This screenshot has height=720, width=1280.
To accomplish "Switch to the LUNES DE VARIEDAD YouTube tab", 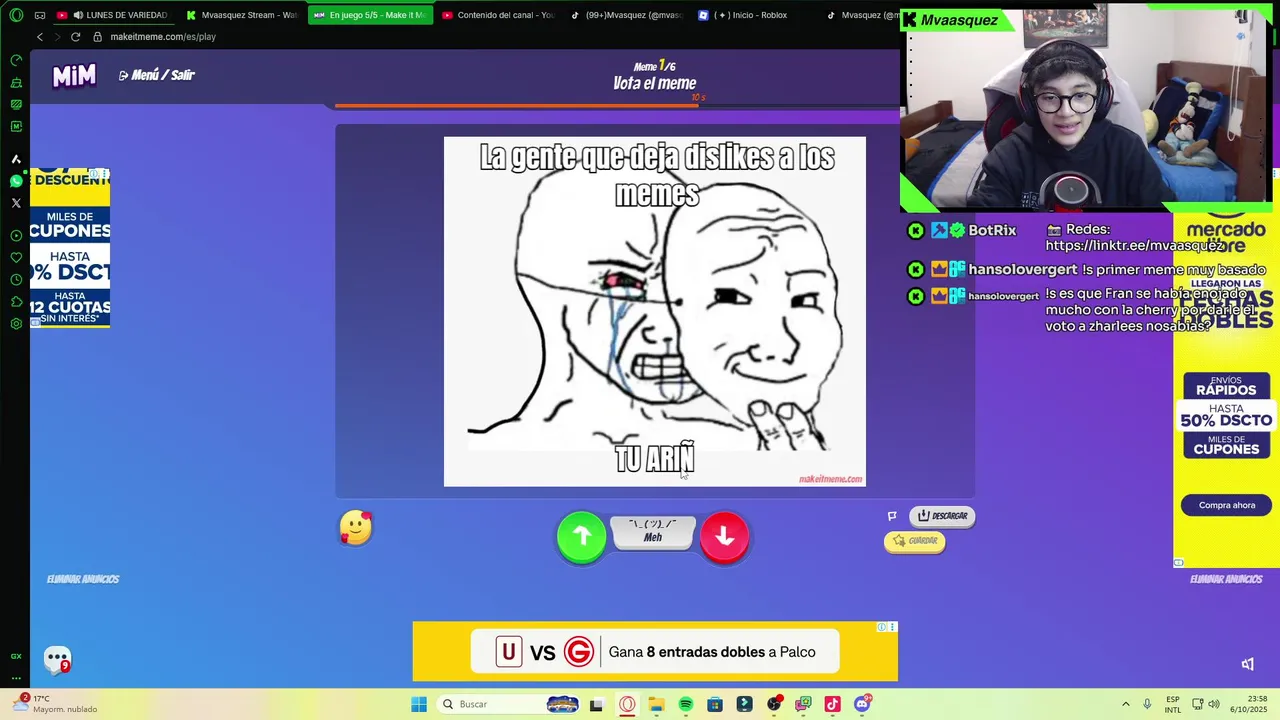I will coord(112,15).
